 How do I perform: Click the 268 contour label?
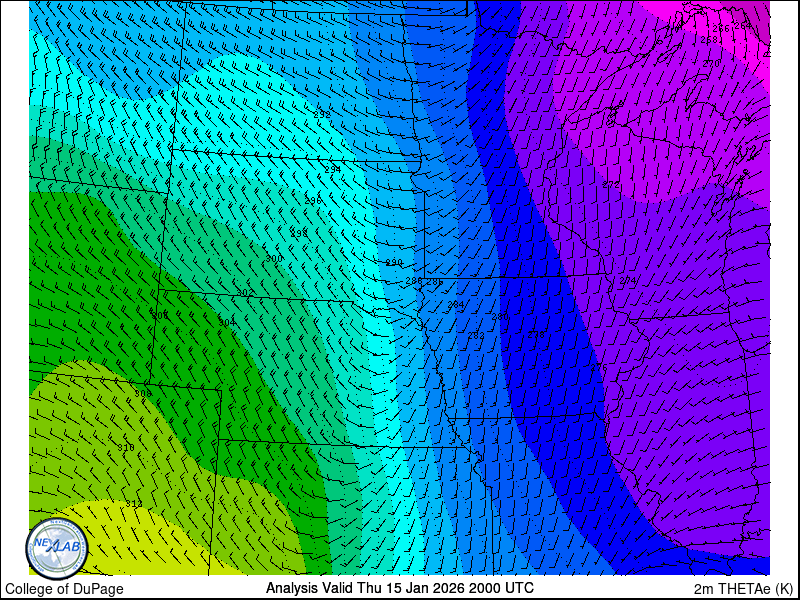[x=709, y=39]
